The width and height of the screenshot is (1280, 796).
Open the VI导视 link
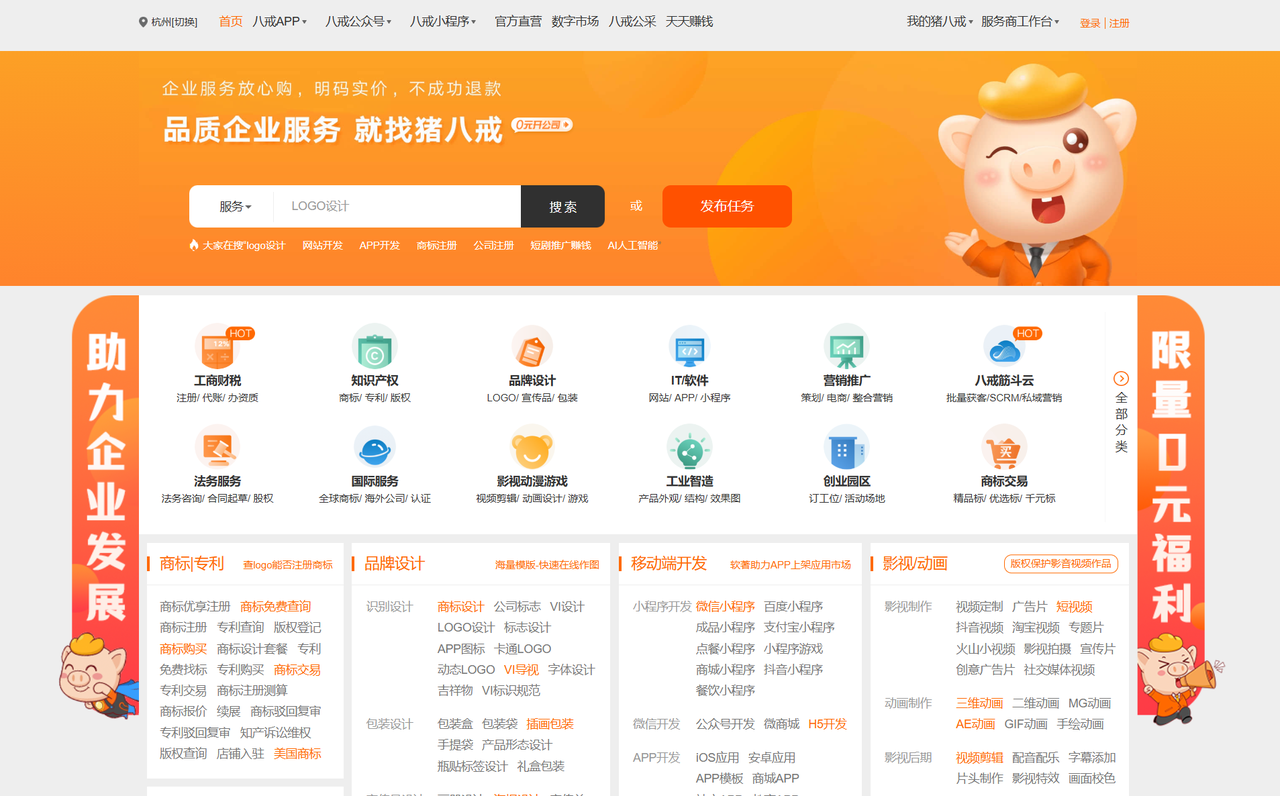coord(521,669)
